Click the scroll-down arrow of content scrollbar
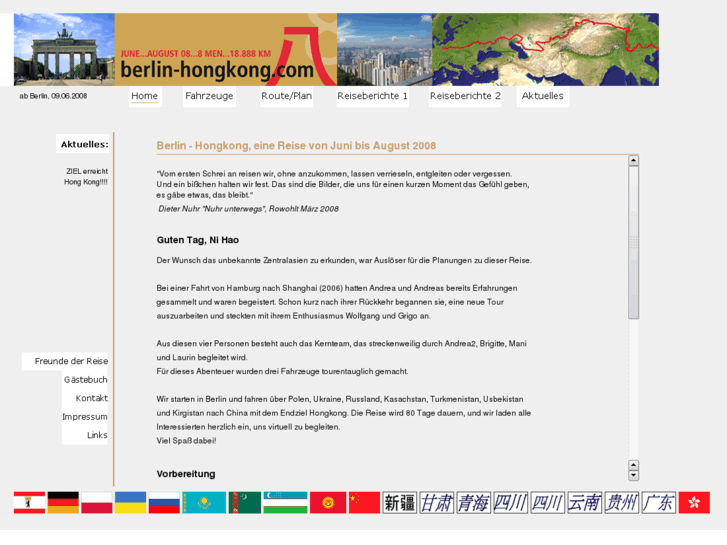Image resolution: width=727 pixels, height=545 pixels. [x=633, y=475]
